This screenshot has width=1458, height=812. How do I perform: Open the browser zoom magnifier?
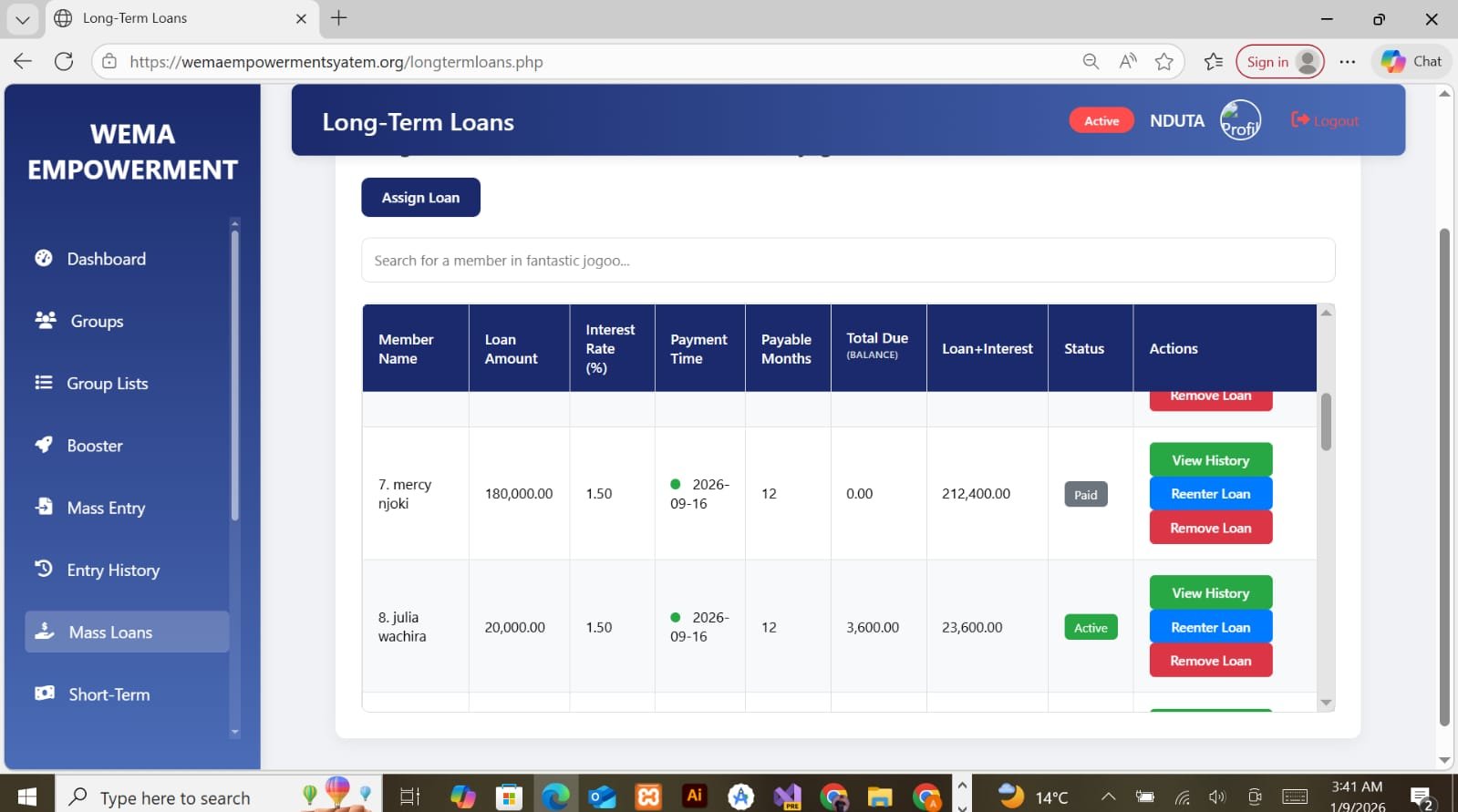pos(1091,61)
